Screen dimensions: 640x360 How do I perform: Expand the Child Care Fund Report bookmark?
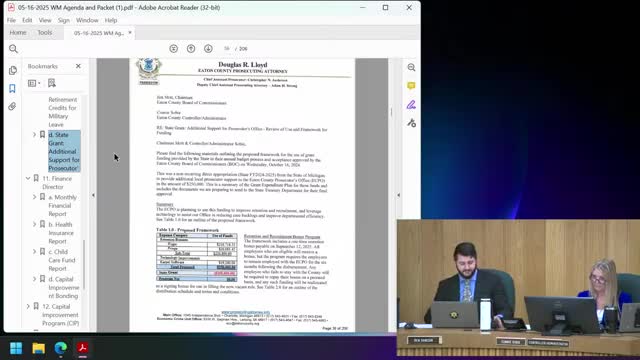[x=34, y=252]
